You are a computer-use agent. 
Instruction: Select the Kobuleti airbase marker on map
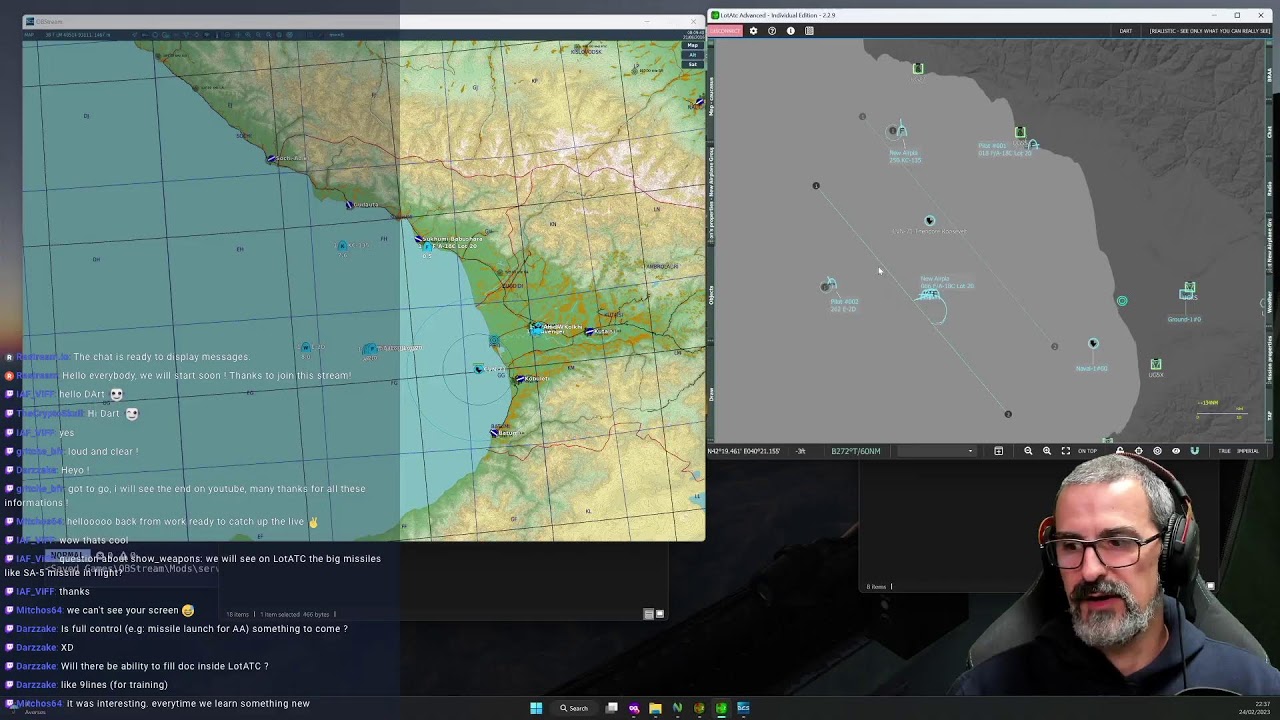pyautogui.click(x=520, y=379)
